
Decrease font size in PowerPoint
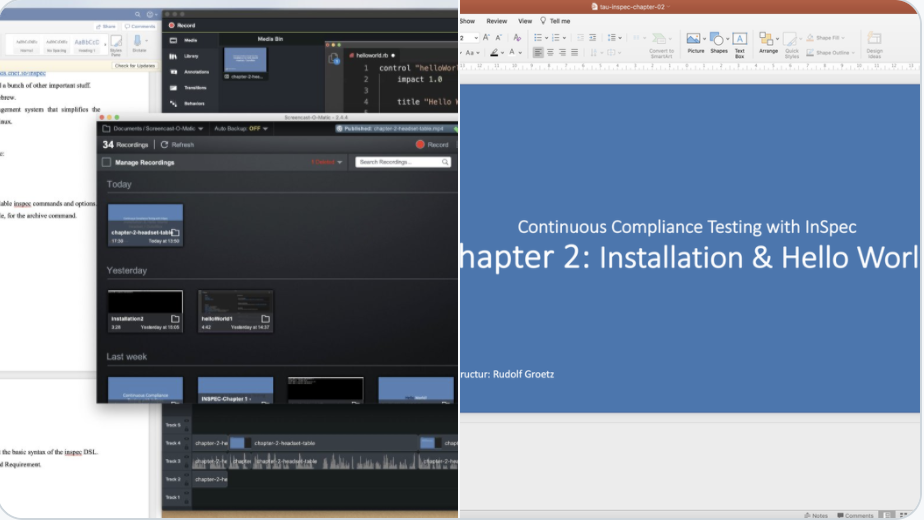499,37
